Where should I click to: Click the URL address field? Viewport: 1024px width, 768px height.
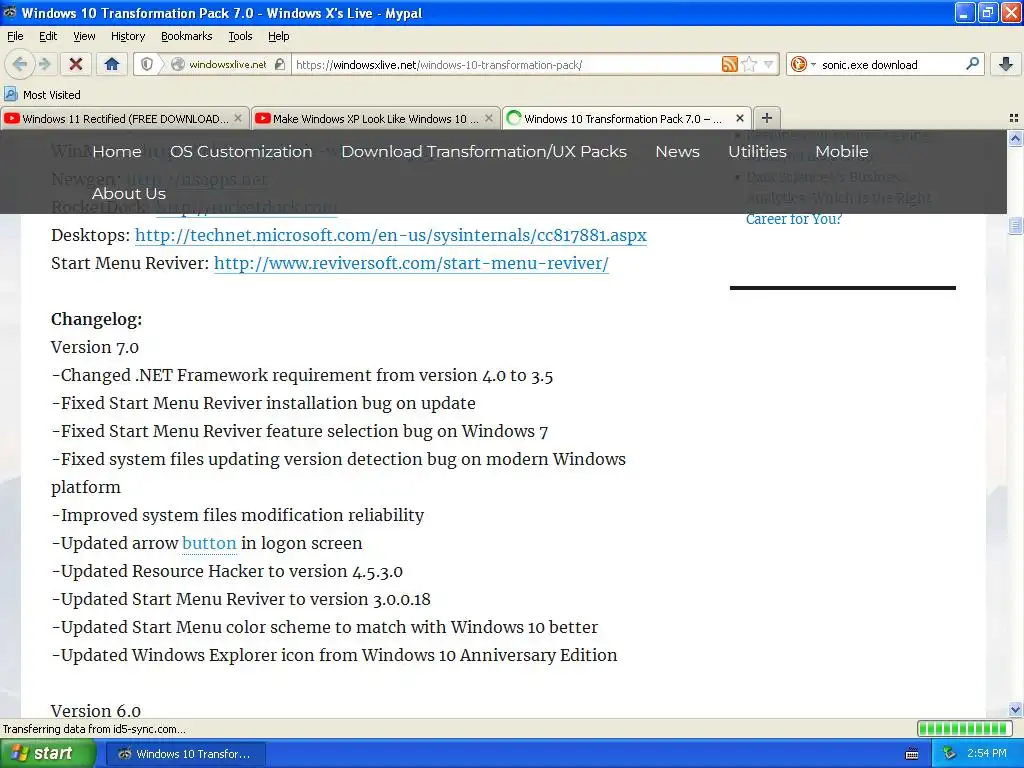click(506, 64)
